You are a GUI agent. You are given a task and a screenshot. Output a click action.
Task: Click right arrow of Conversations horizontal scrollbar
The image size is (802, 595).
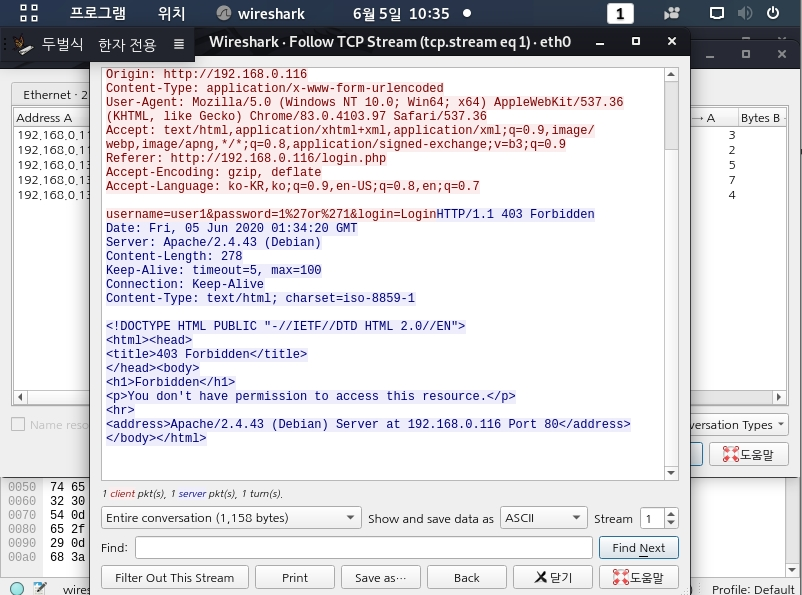click(x=779, y=396)
